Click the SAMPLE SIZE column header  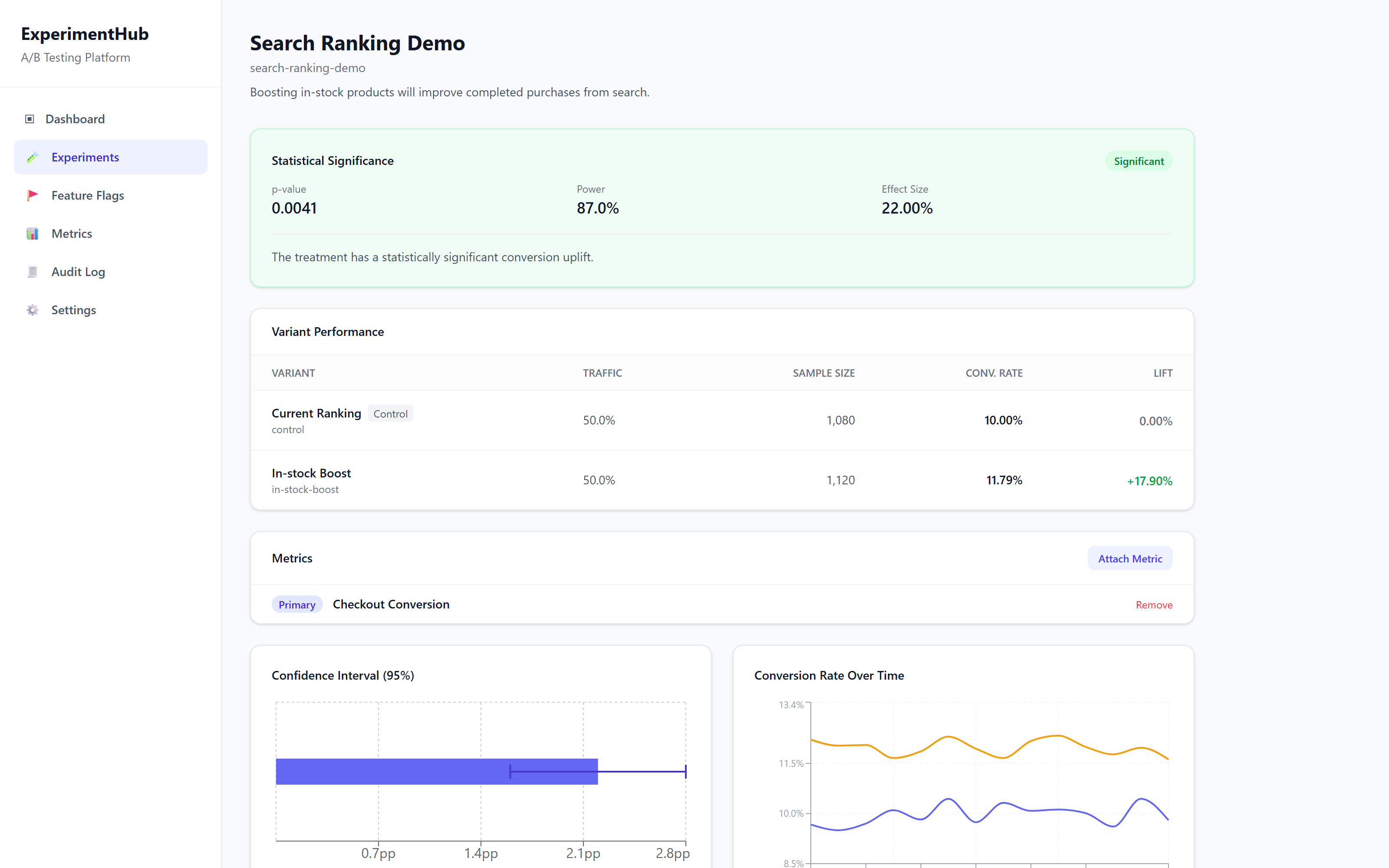824,373
